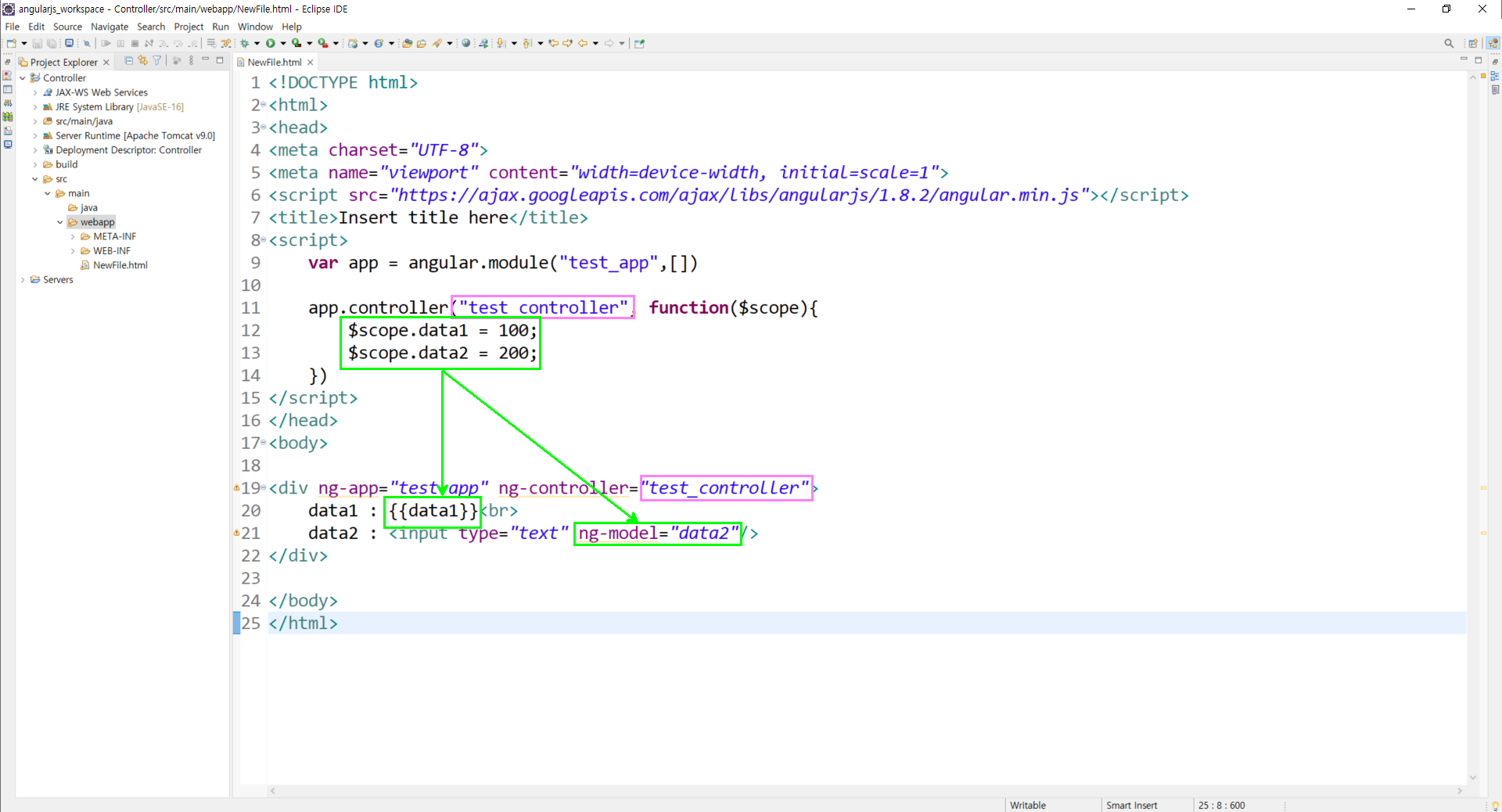The width and height of the screenshot is (1502, 812).
Task: Collapse the head fold marker at line 3
Action: 264,128
